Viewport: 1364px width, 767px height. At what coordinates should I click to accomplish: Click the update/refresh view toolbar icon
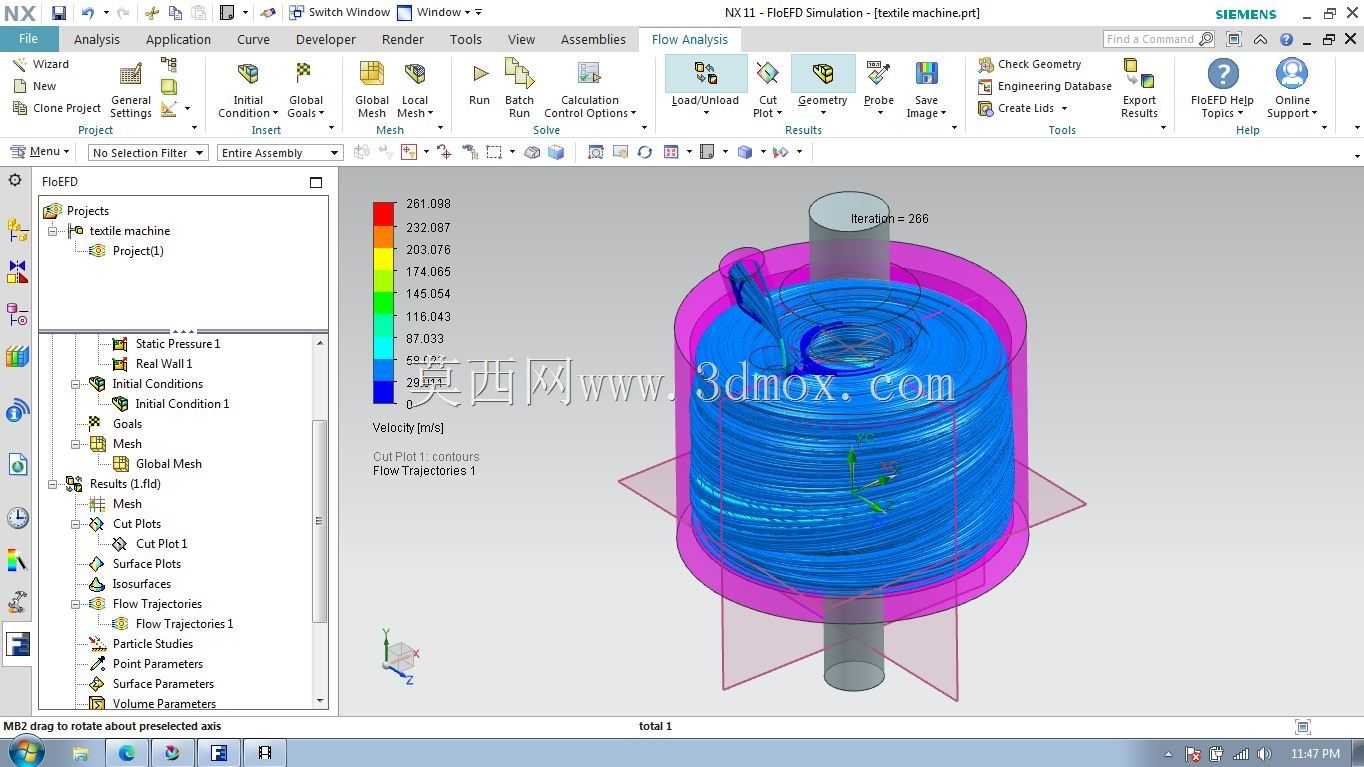point(645,152)
